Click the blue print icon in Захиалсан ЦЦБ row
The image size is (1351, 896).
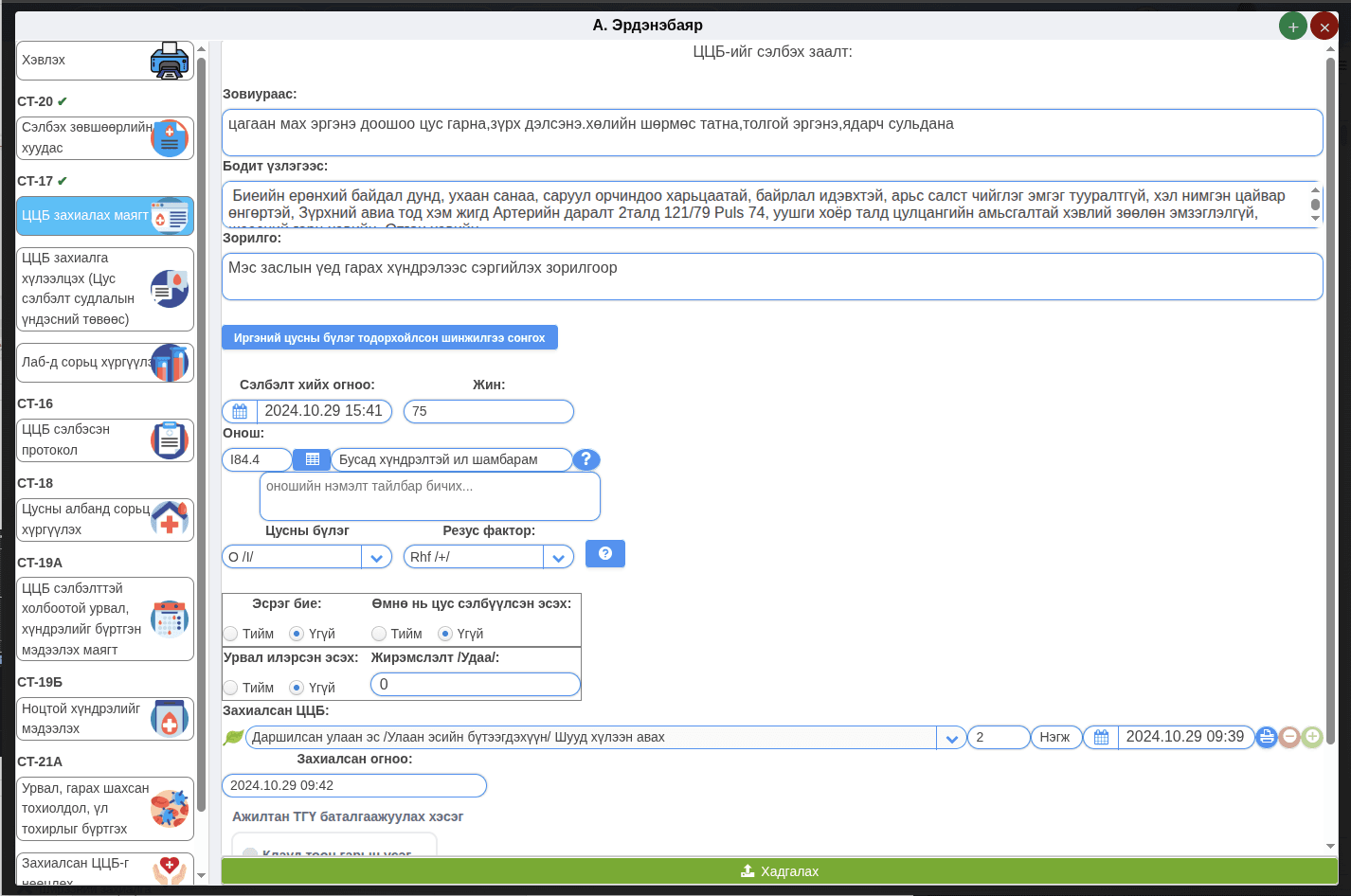coord(1267,737)
